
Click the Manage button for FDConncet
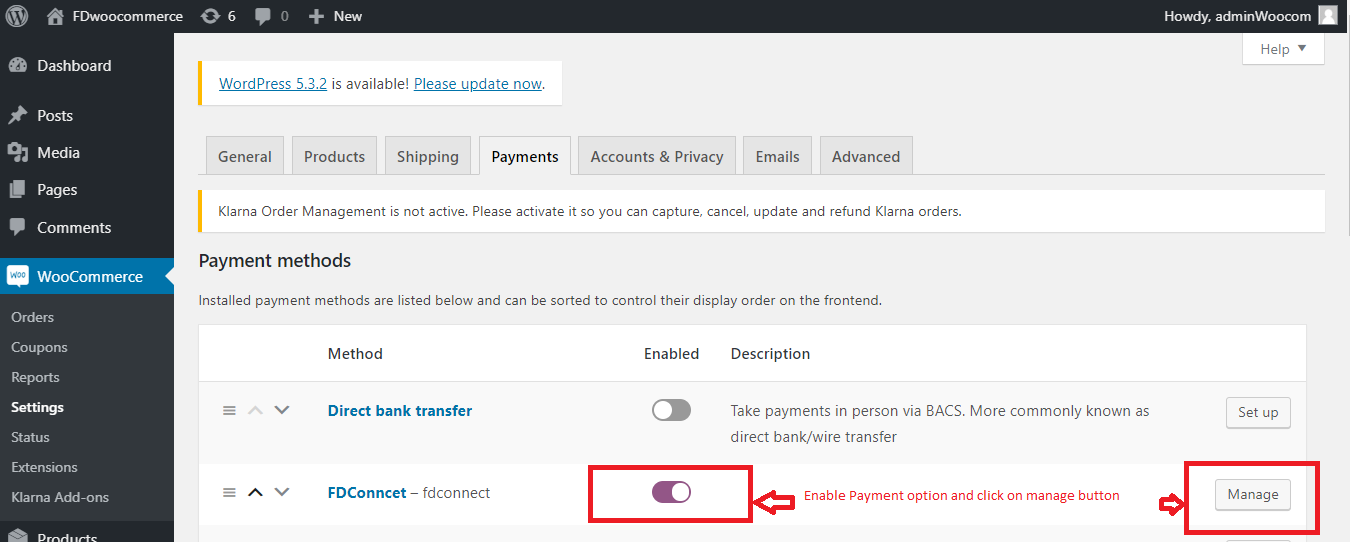click(1252, 494)
